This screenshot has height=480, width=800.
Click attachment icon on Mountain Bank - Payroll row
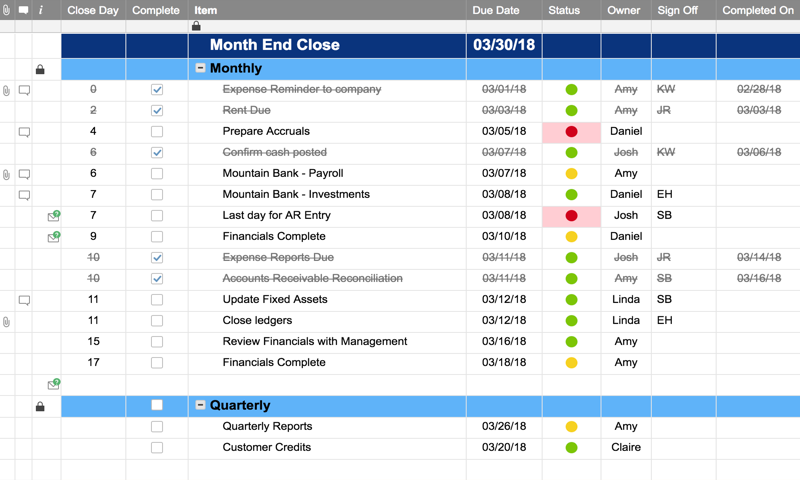point(7,174)
